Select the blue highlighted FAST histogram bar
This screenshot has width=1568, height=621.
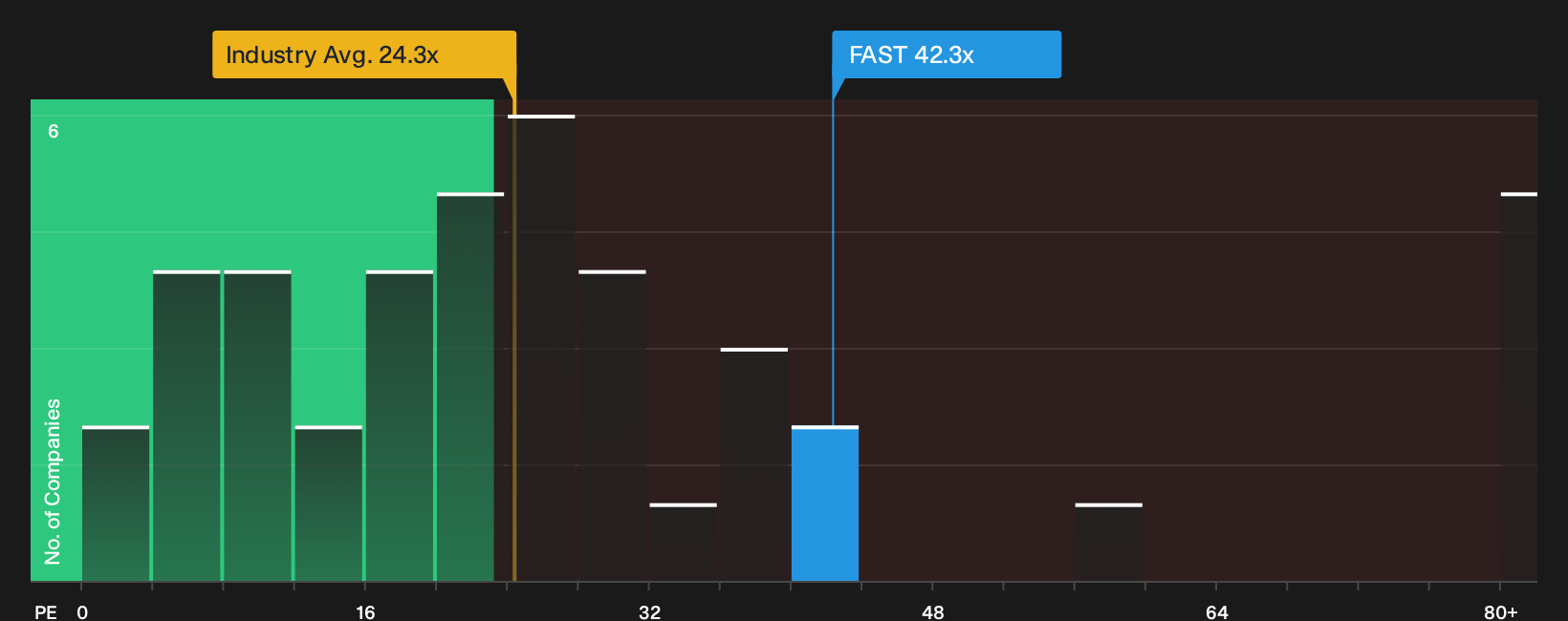(x=825, y=503)
